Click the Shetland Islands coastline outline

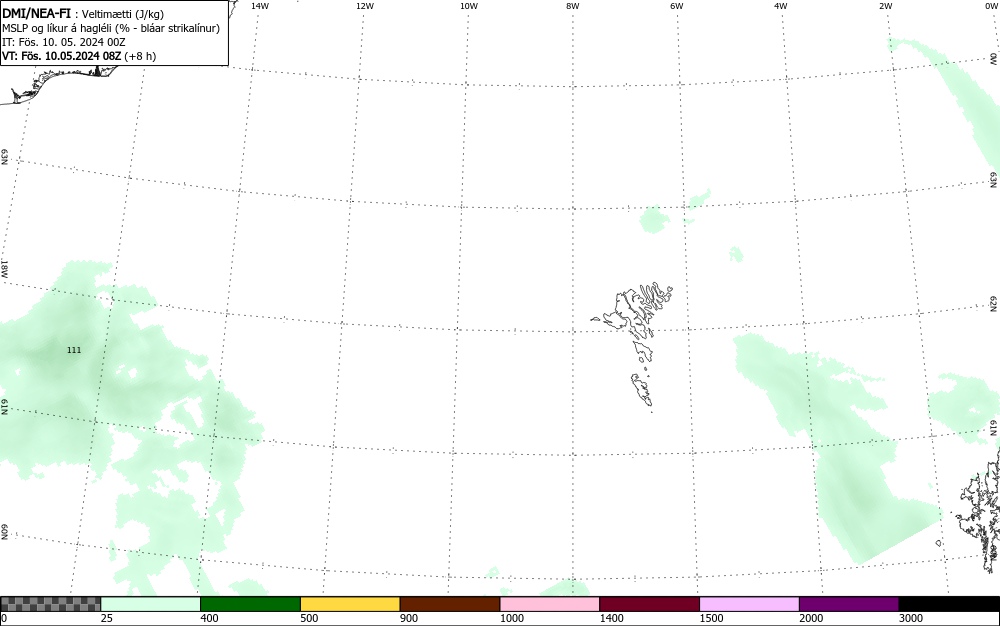[979, 510]
